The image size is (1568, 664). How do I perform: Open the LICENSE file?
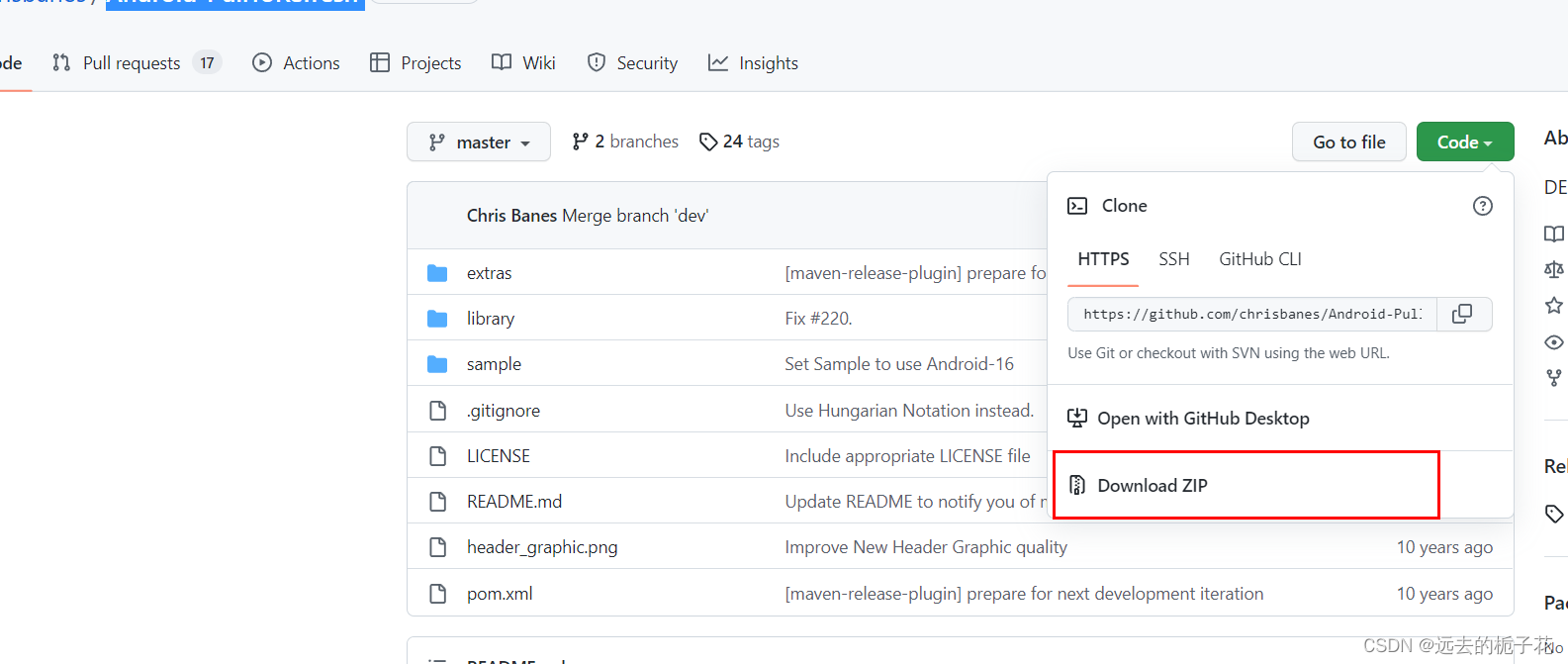coord(499,456)
